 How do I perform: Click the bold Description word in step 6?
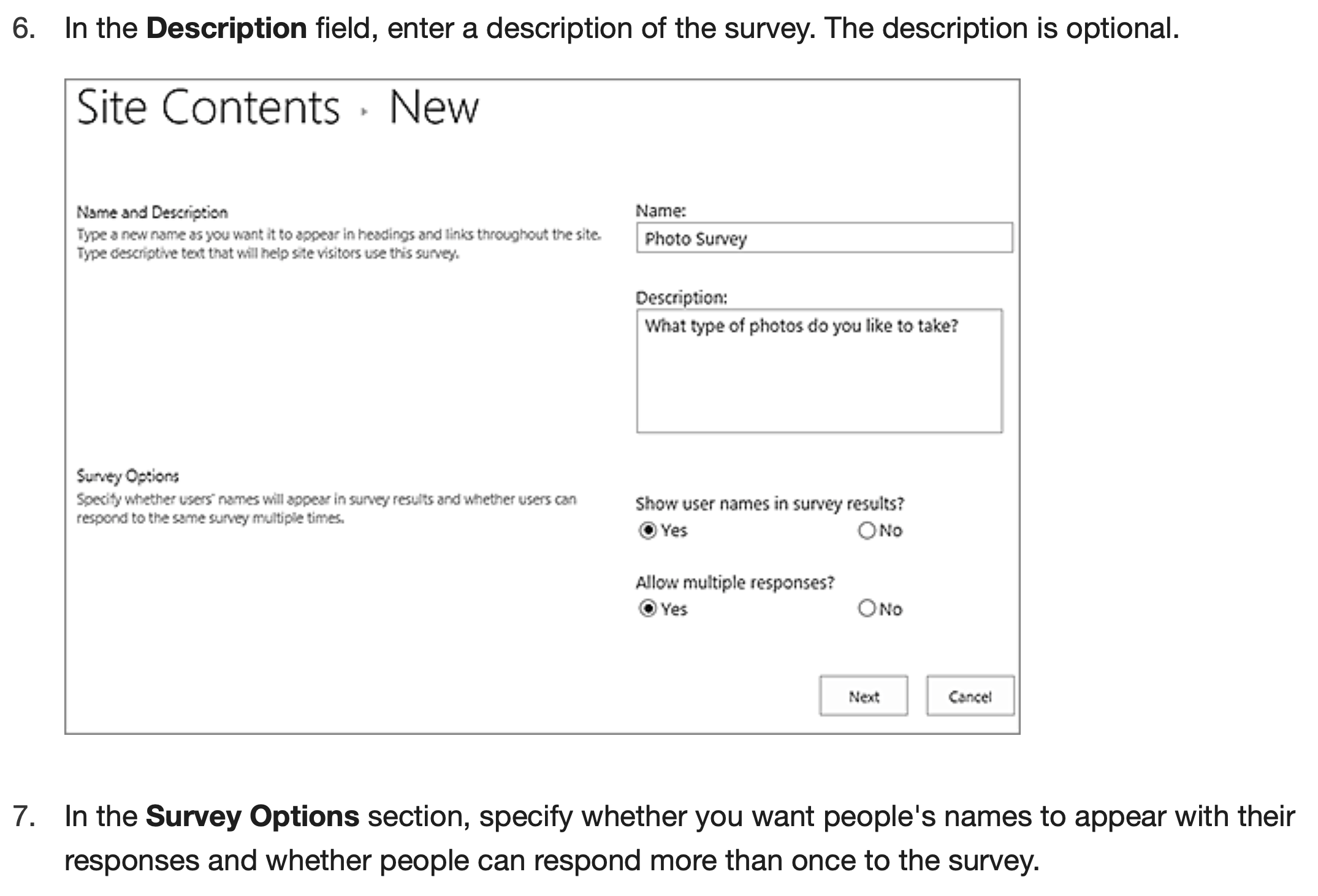226,28
